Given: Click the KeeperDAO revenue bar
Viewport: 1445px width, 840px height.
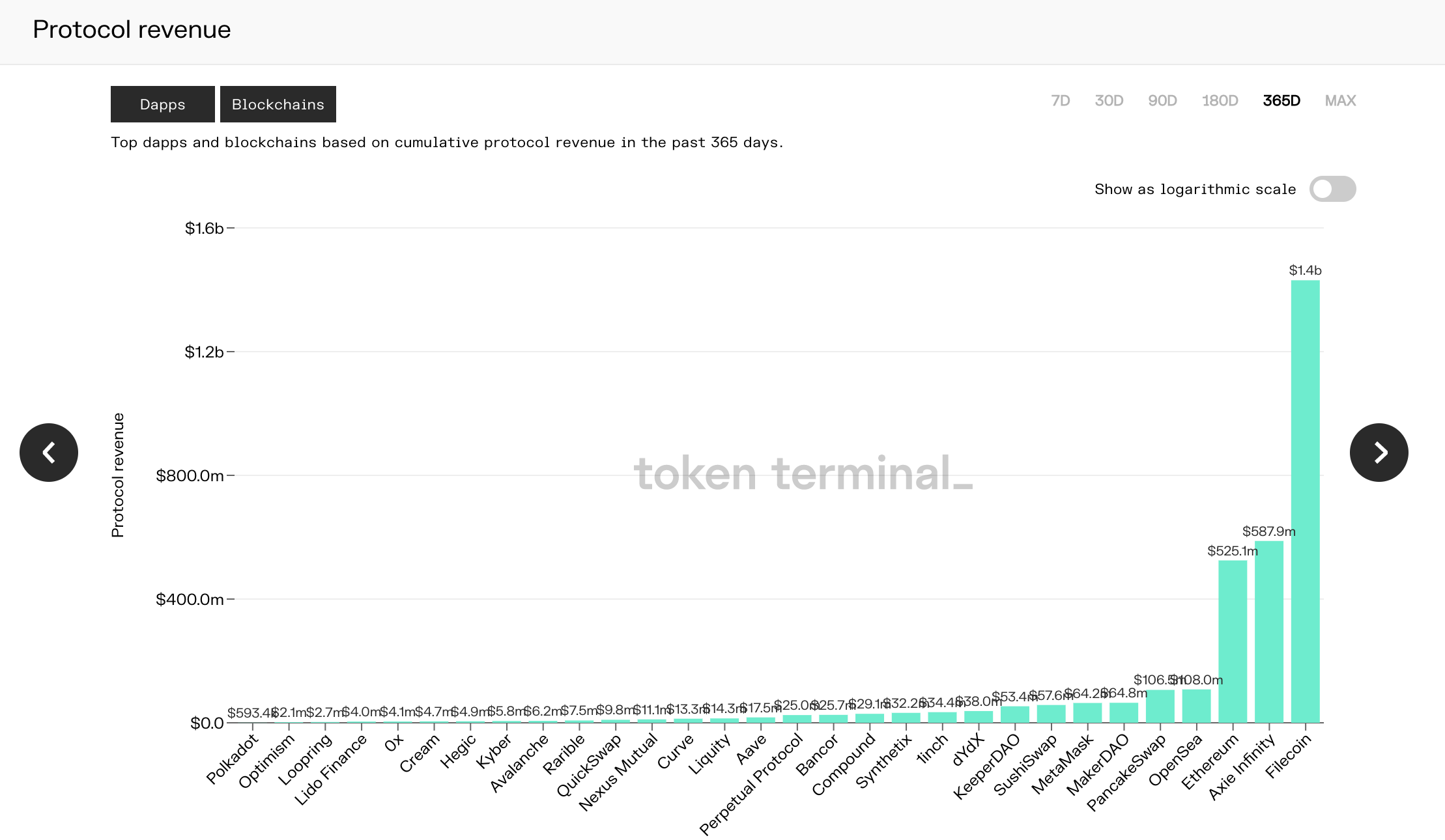Looking at the screenshot, I should coord(1015,714).
